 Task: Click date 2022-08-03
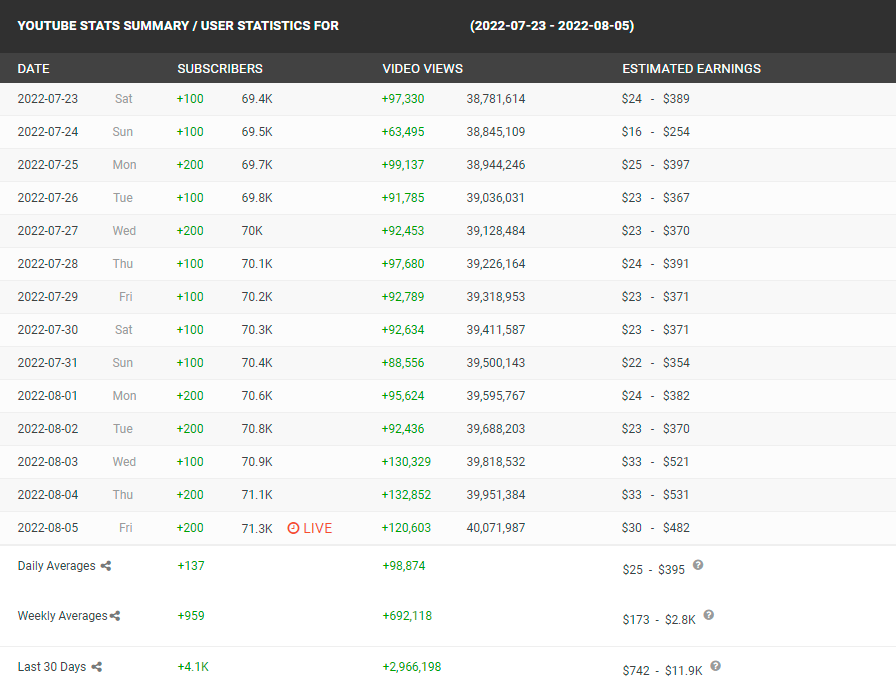point(48,462)
